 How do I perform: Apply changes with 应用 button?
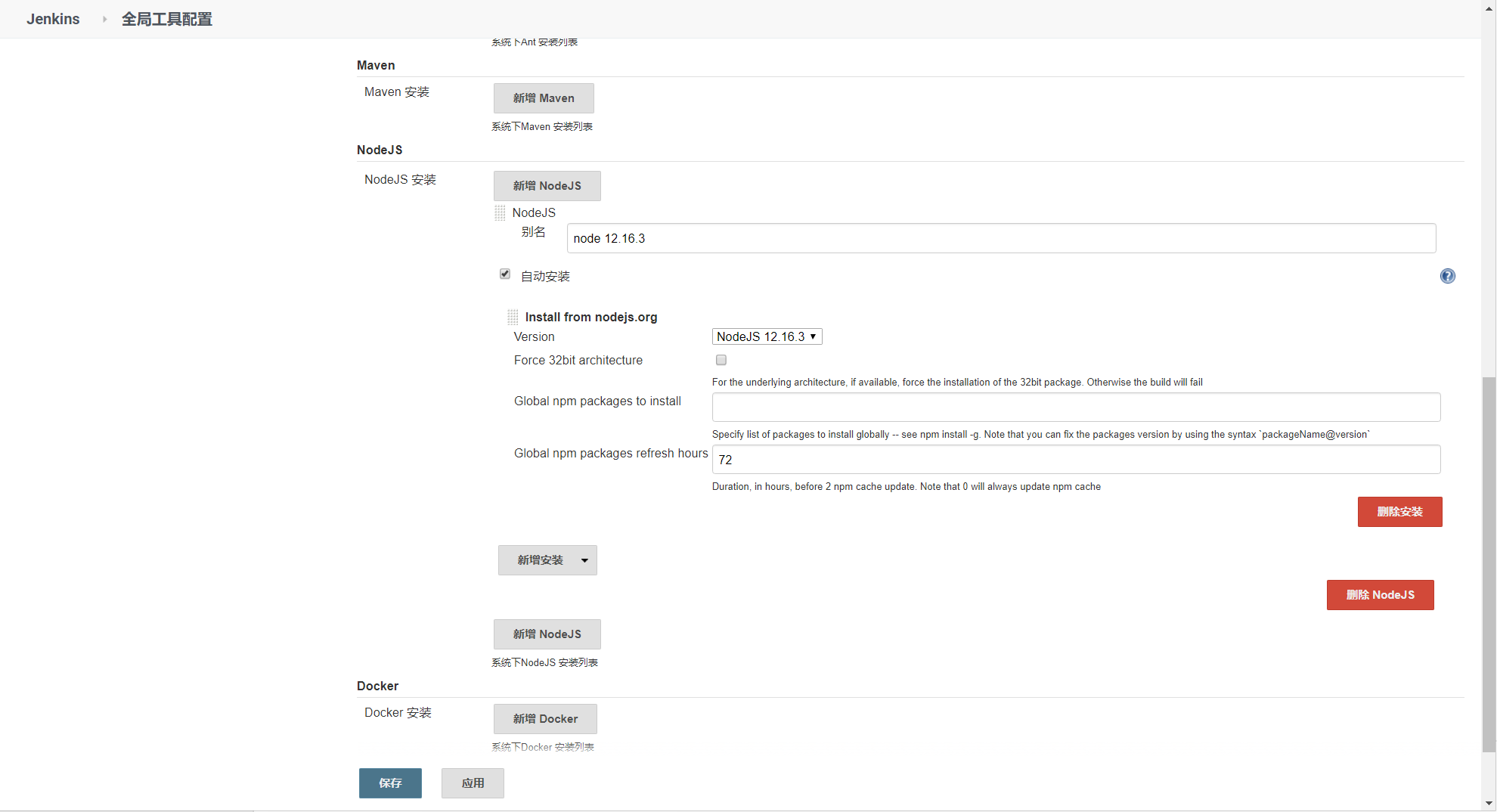[x=473, y=783]
